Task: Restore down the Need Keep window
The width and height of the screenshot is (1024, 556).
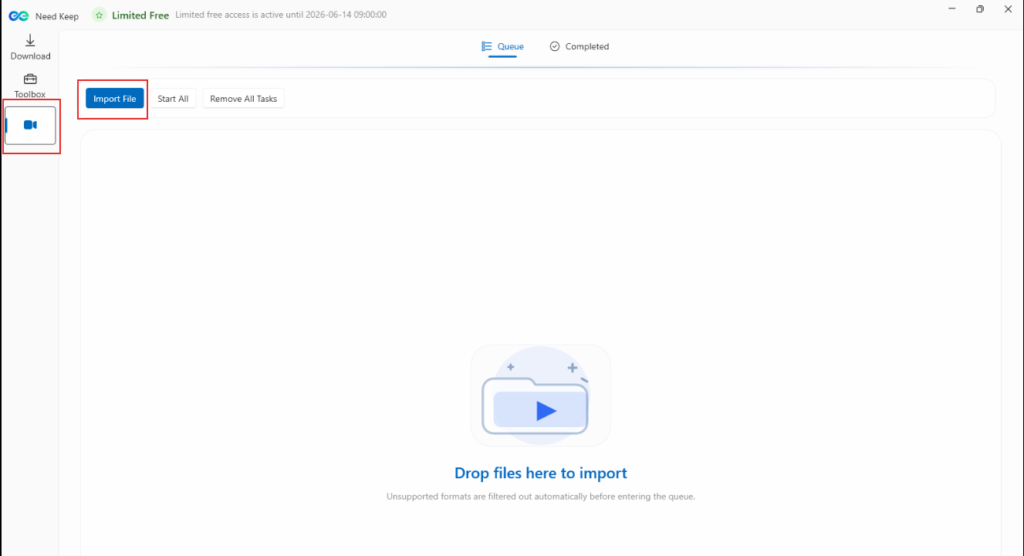Action: (980, 9)
